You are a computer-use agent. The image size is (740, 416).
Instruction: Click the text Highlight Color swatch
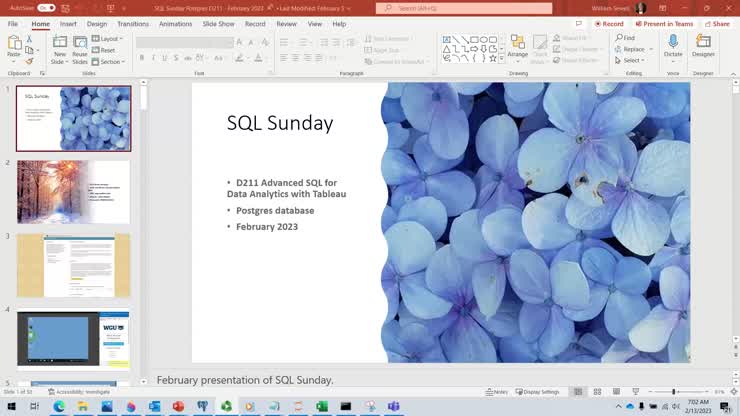239,58
